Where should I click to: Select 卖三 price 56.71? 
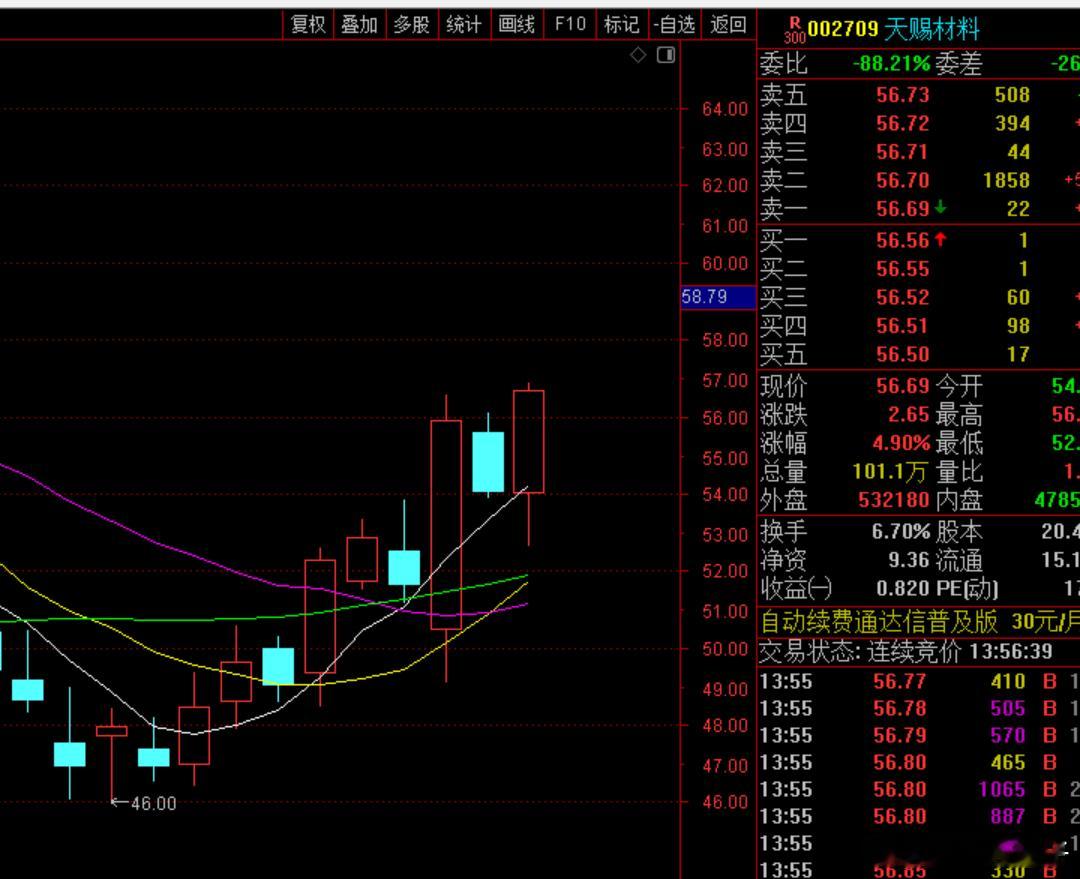click(902, 152)
